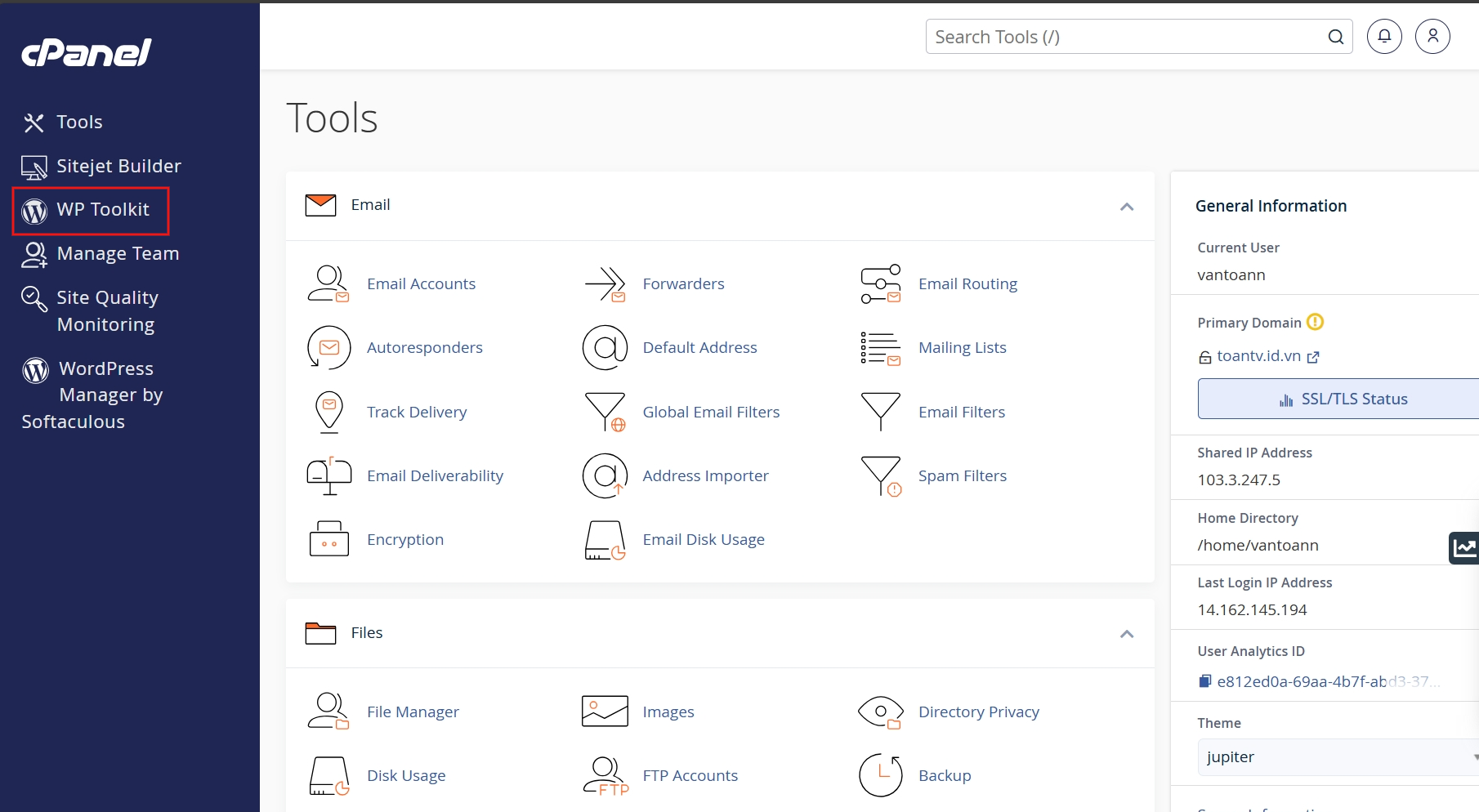
Task: Open the Encryption link
Action: pyautogui.click(x=405, y=540)
